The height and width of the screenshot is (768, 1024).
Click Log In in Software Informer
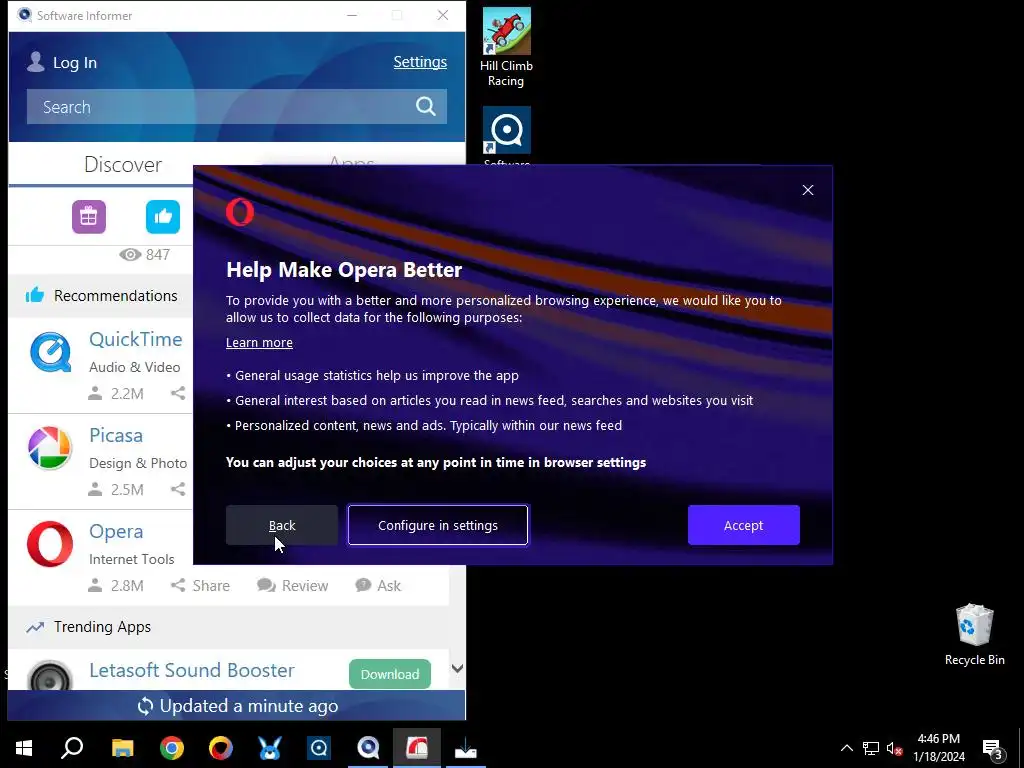click(x=74, y=63)
